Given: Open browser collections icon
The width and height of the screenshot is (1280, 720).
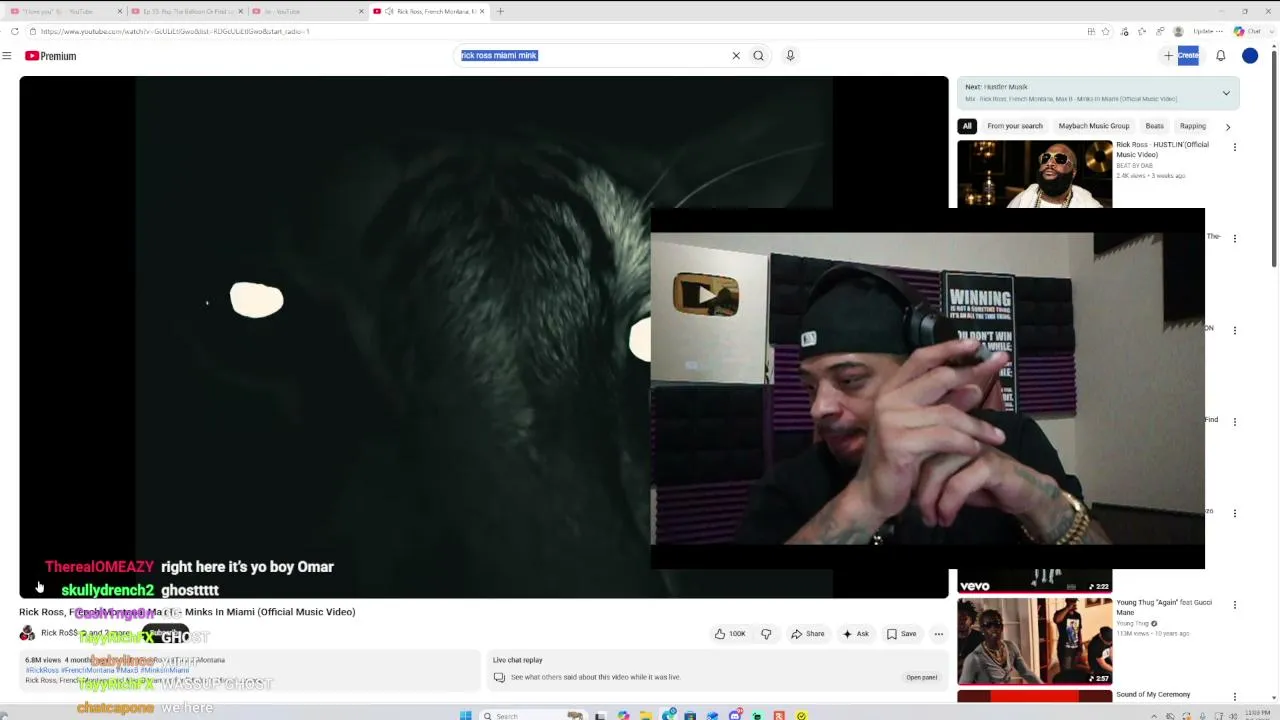Looking at the screenshot, I should pos(1160,31).
